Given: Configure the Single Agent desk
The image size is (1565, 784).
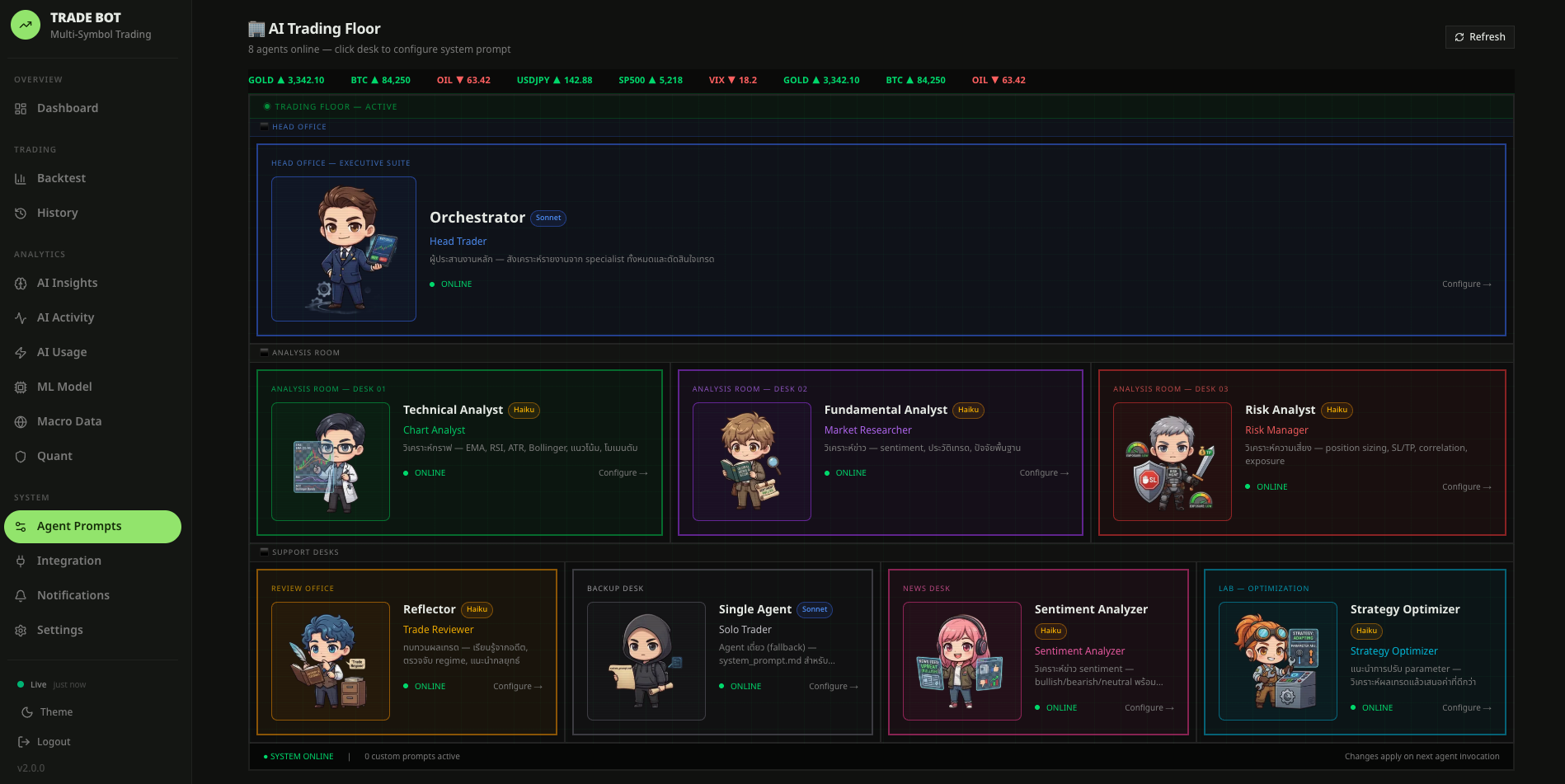Looking at the screenshot, I should 833,687.
